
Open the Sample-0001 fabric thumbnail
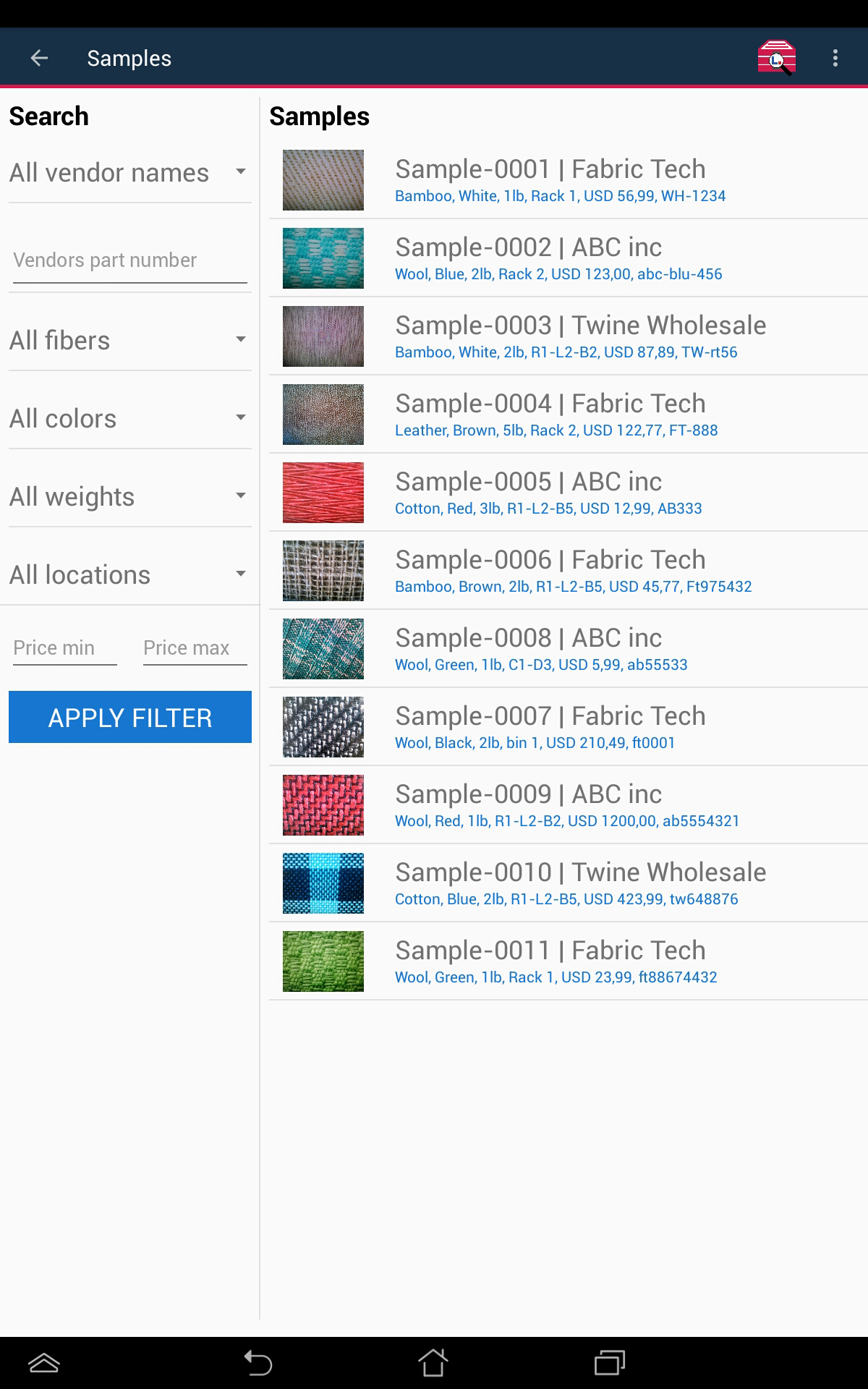click(323, 180)
